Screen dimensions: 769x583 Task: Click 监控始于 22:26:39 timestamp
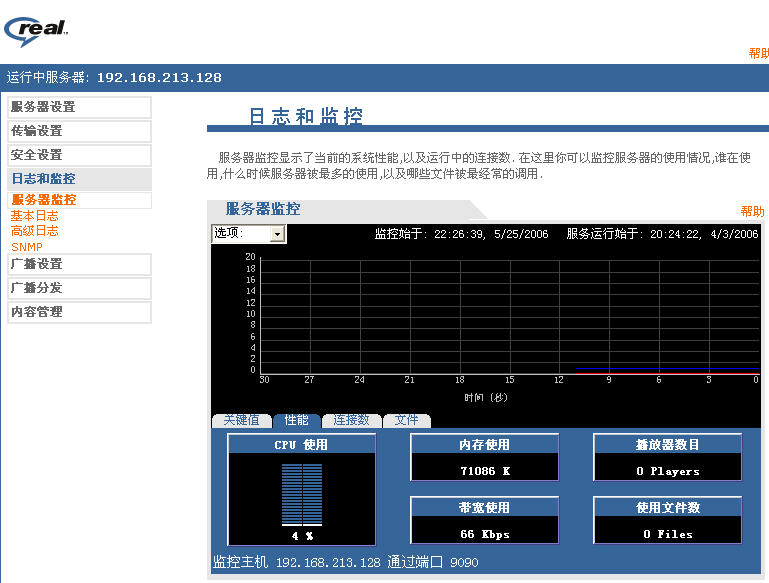461,234
